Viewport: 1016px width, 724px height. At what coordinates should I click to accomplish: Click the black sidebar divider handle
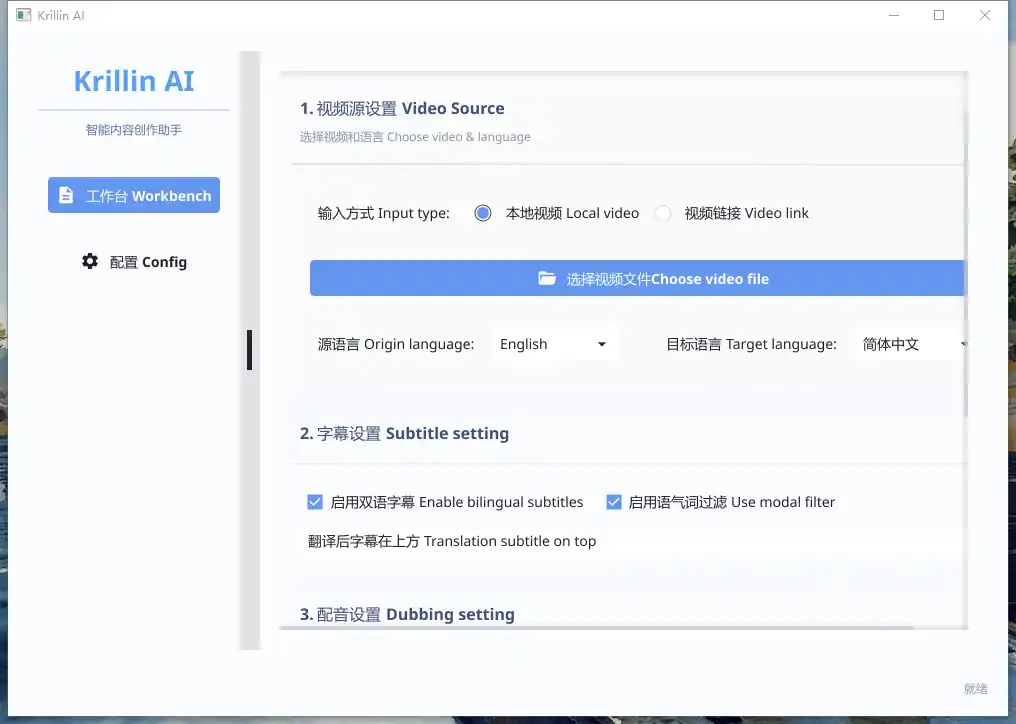[249, 350]
